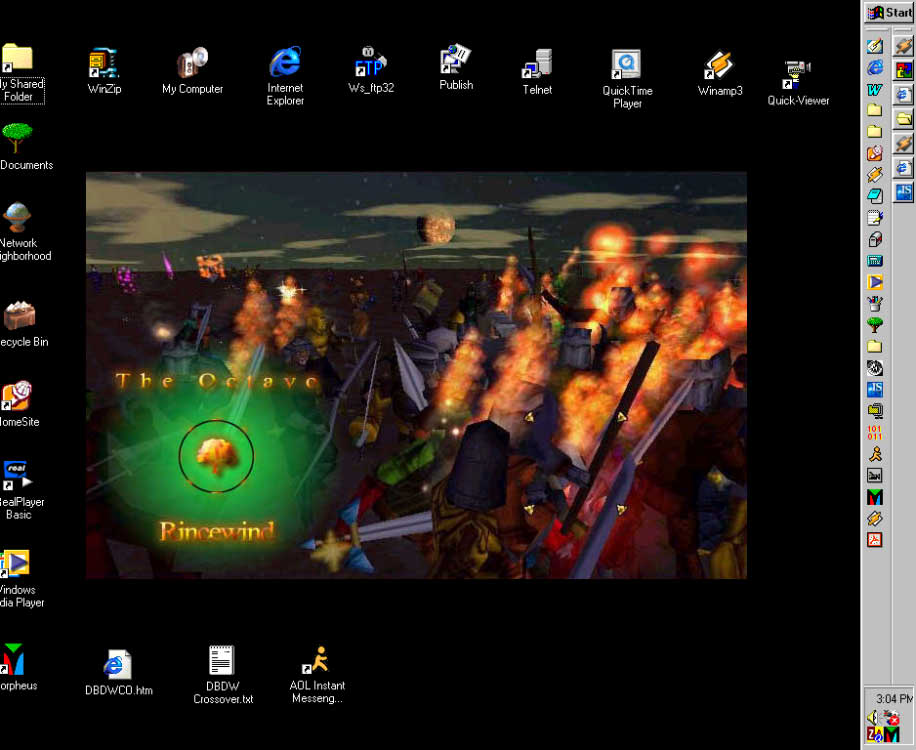
Task: Open the HomeSite shortcut
Action: pos(17,397)
